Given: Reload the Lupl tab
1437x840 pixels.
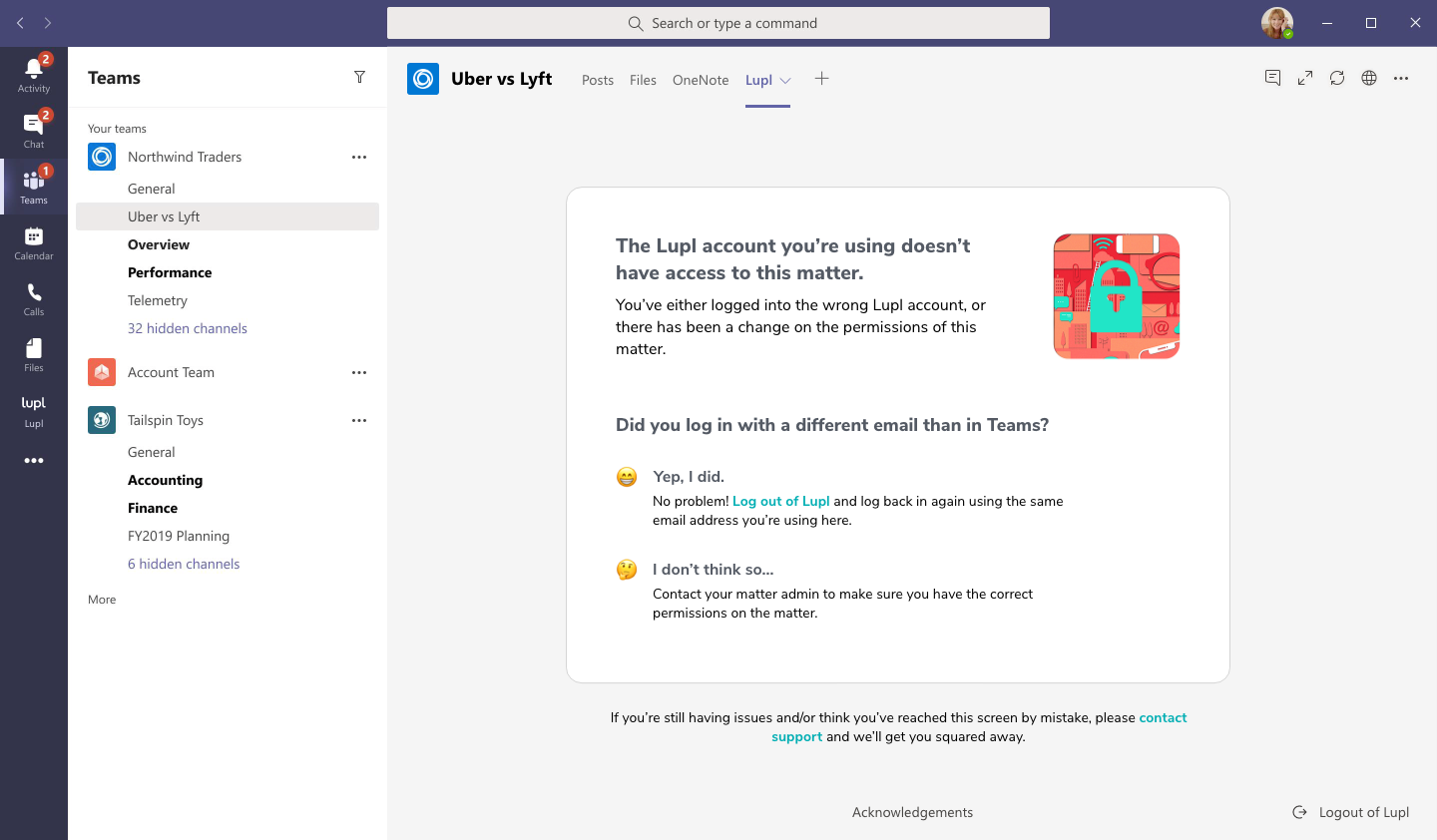Looking at the screenshot, I should point(1337,78).
